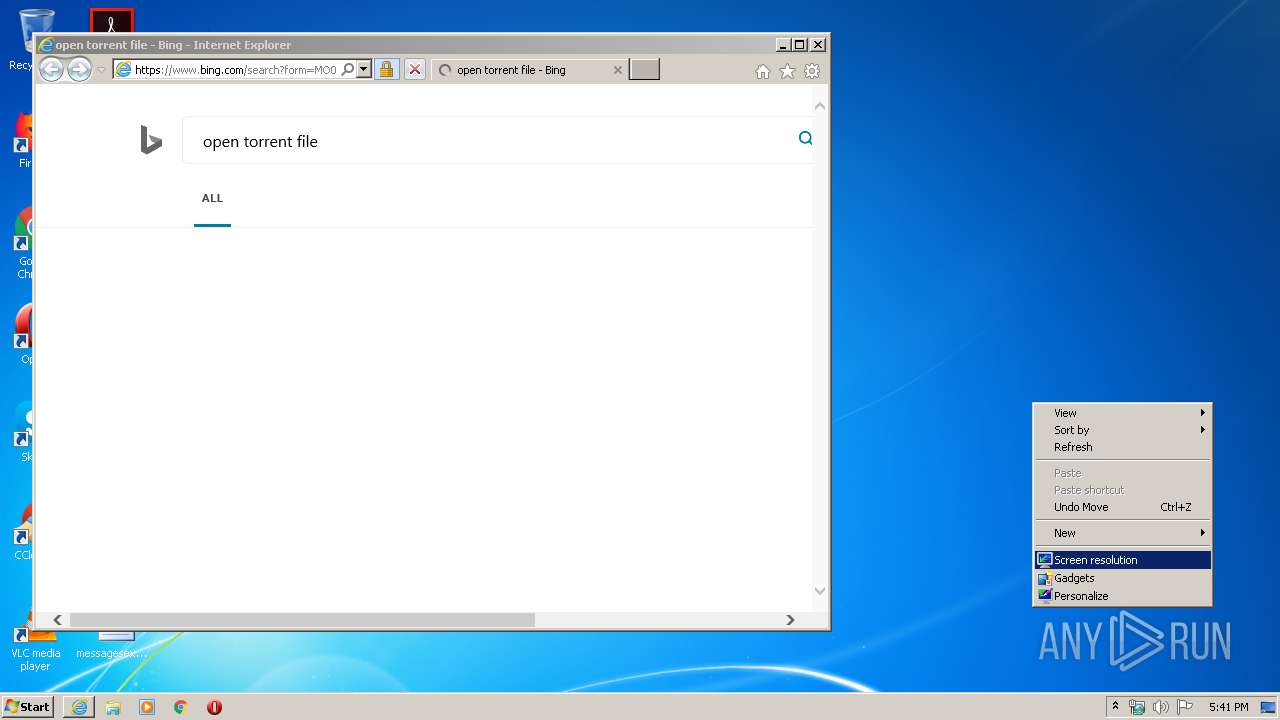Close the 'open torrent file - Bing' tab
Viewport: 1280px width, 720px height.
click(x=617, y=70)
